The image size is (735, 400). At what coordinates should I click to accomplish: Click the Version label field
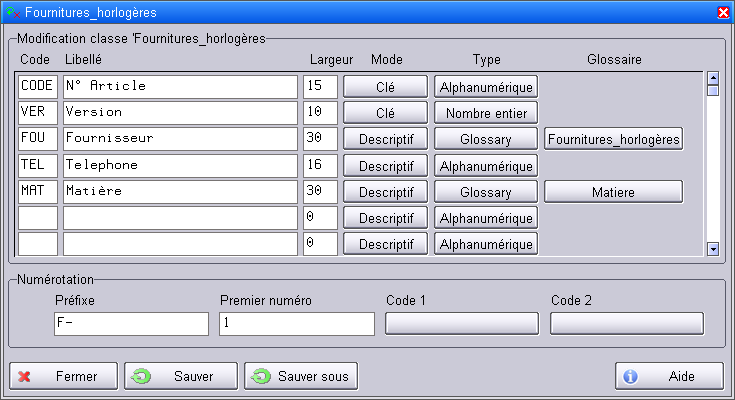[180, 113]
